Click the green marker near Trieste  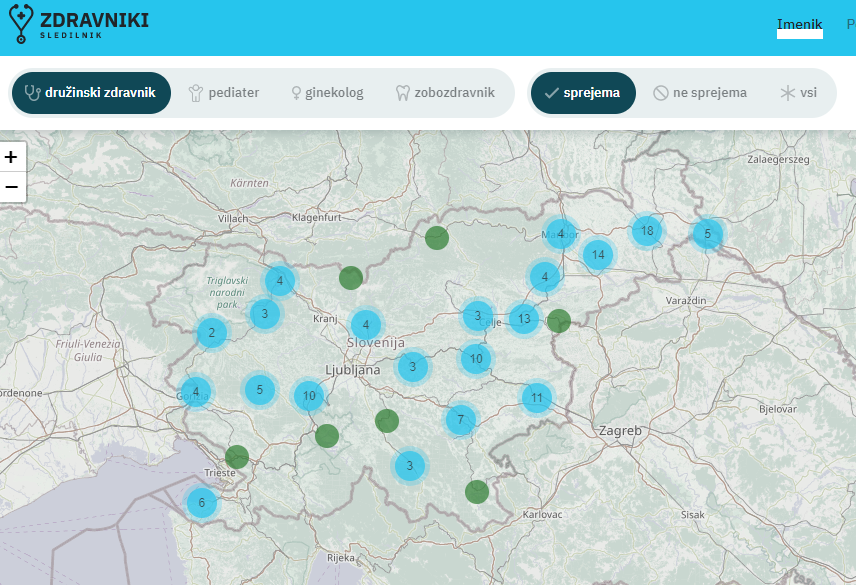(237, 457)
